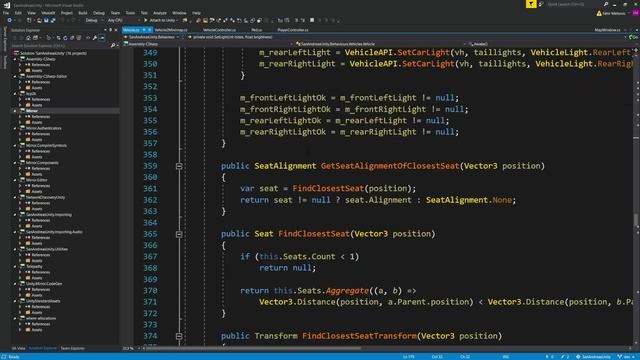
Task: Select the Mirror project in Solution Explorer
Action: coord(32,111)
